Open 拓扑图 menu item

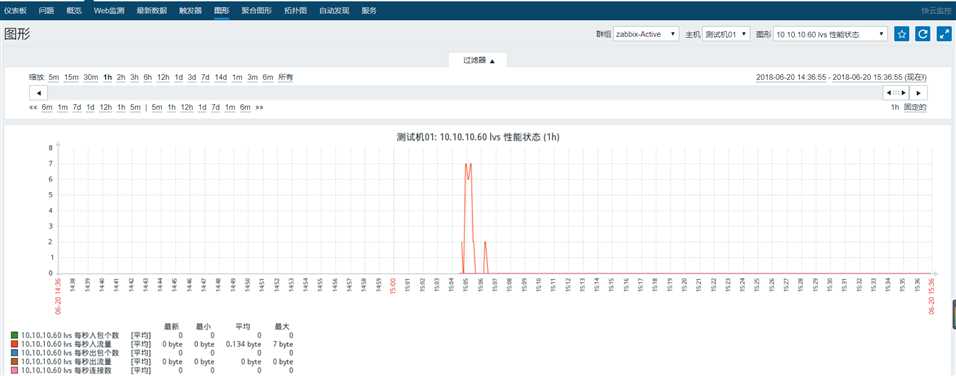[296, 10]
